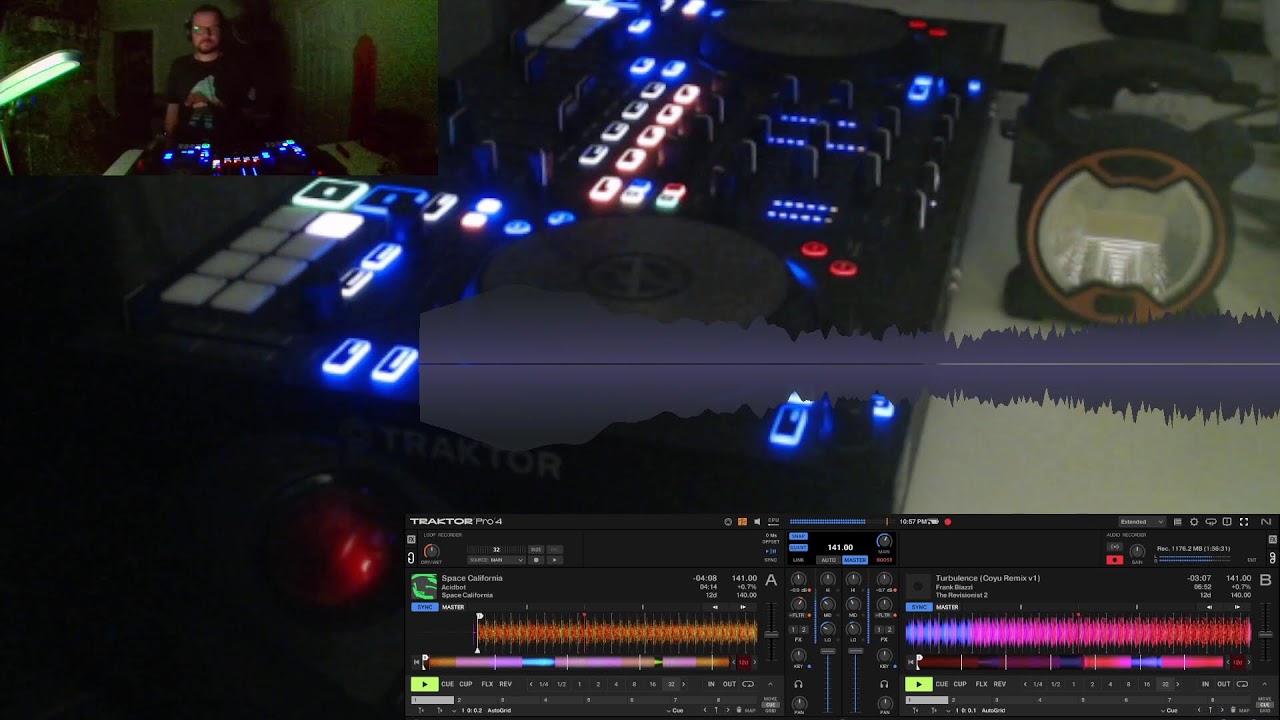Select hotcue slot 1 on Deck A

pyautogui.click(x=432, y=700)
